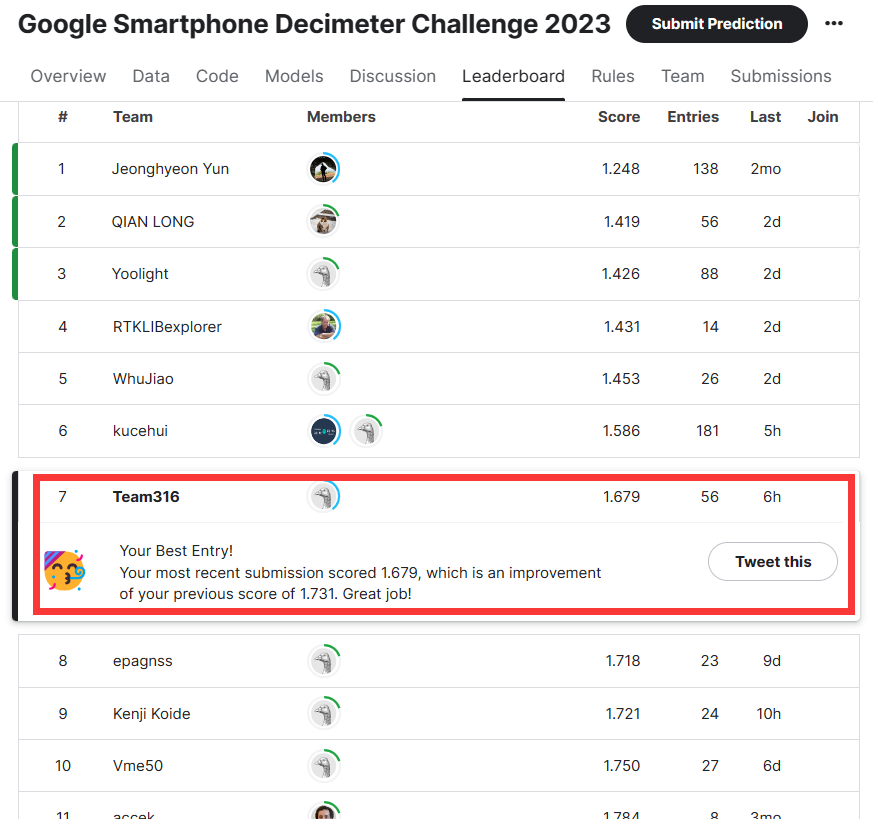The width and height of the screenshot is (873, 819).
Task: Click kucehui's second goose avatar
Action: [x=367, y=431]
